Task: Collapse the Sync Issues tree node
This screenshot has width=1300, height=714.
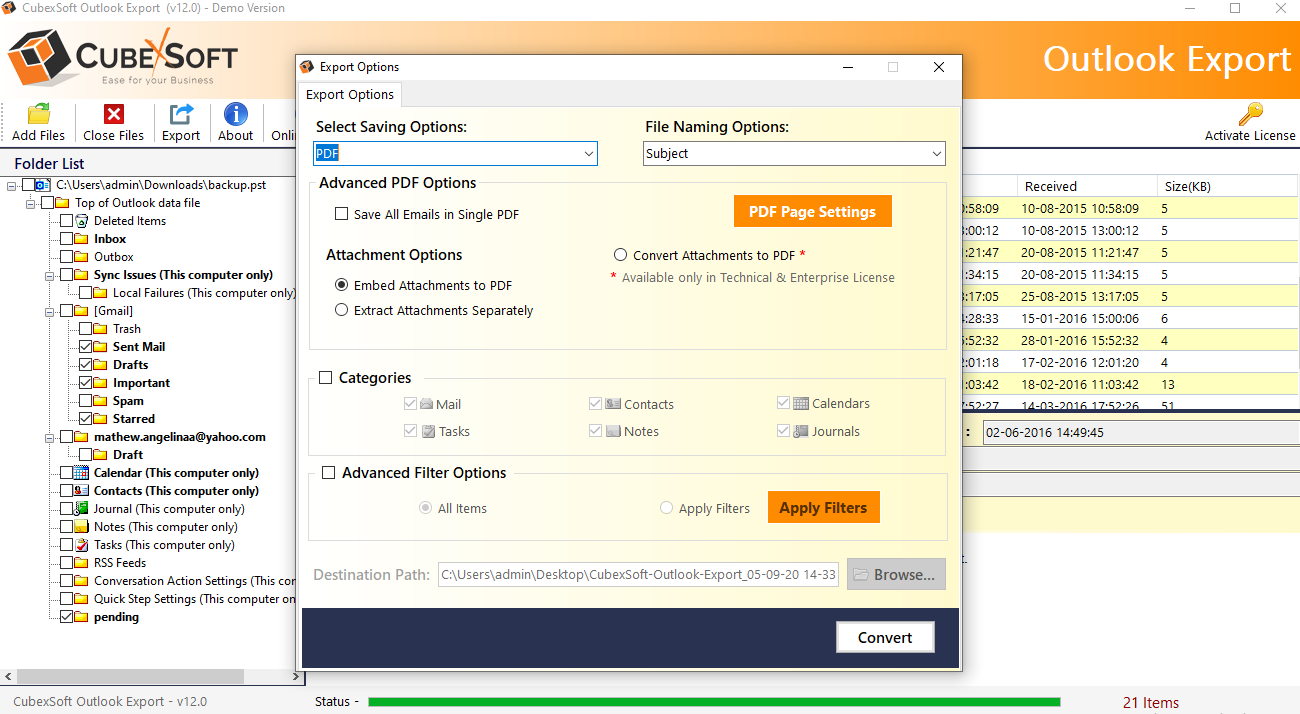Action: point(50,275)
